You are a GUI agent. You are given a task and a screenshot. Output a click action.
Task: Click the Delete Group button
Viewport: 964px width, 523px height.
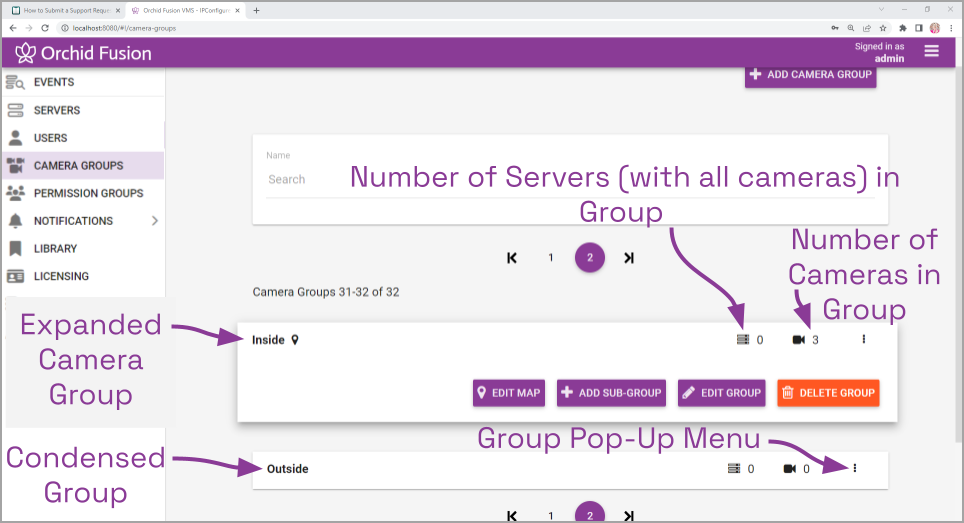[x=828, y=393]
